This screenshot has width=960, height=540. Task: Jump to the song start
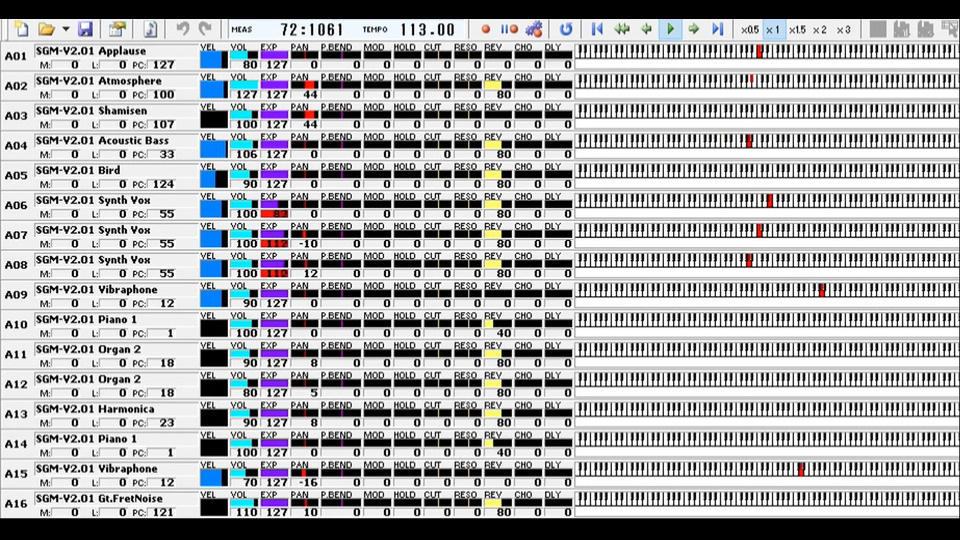597,29
